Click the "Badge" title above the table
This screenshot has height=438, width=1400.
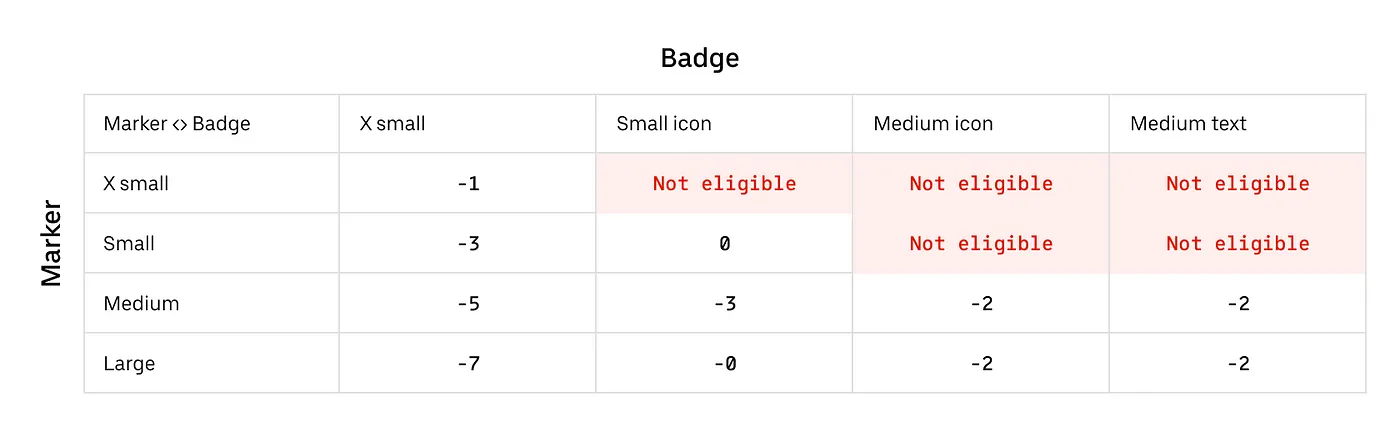[699, 58]
